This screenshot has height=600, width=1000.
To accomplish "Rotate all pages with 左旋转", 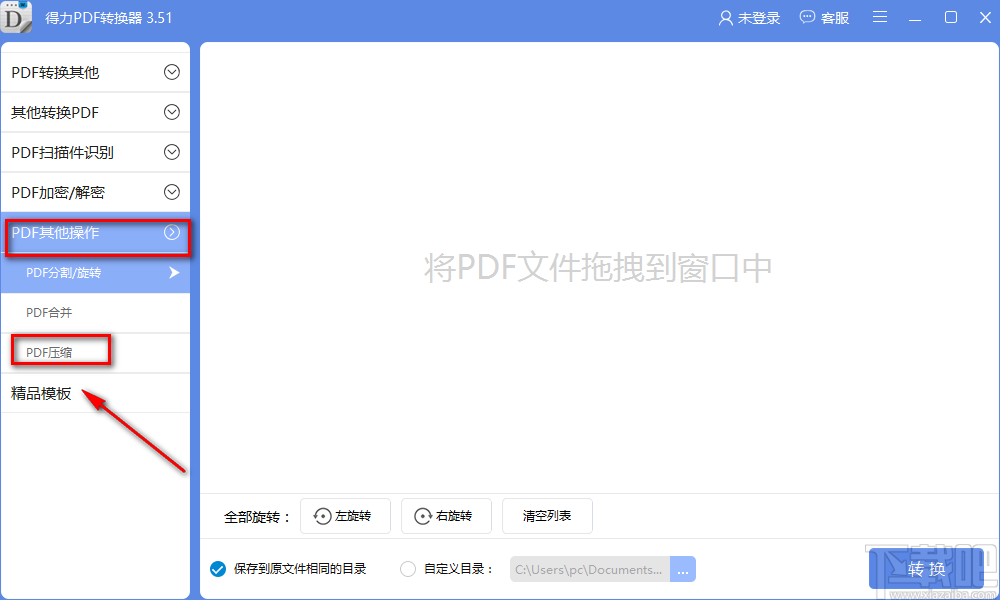I will tap(345, 516).
